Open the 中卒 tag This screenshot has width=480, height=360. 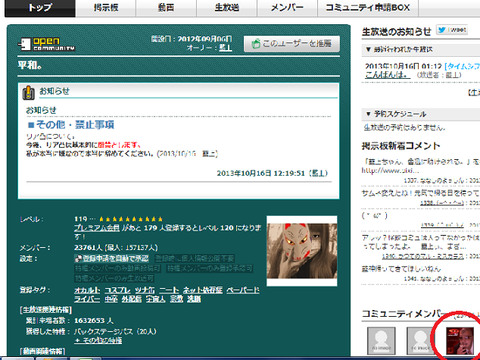coord(111,299)
